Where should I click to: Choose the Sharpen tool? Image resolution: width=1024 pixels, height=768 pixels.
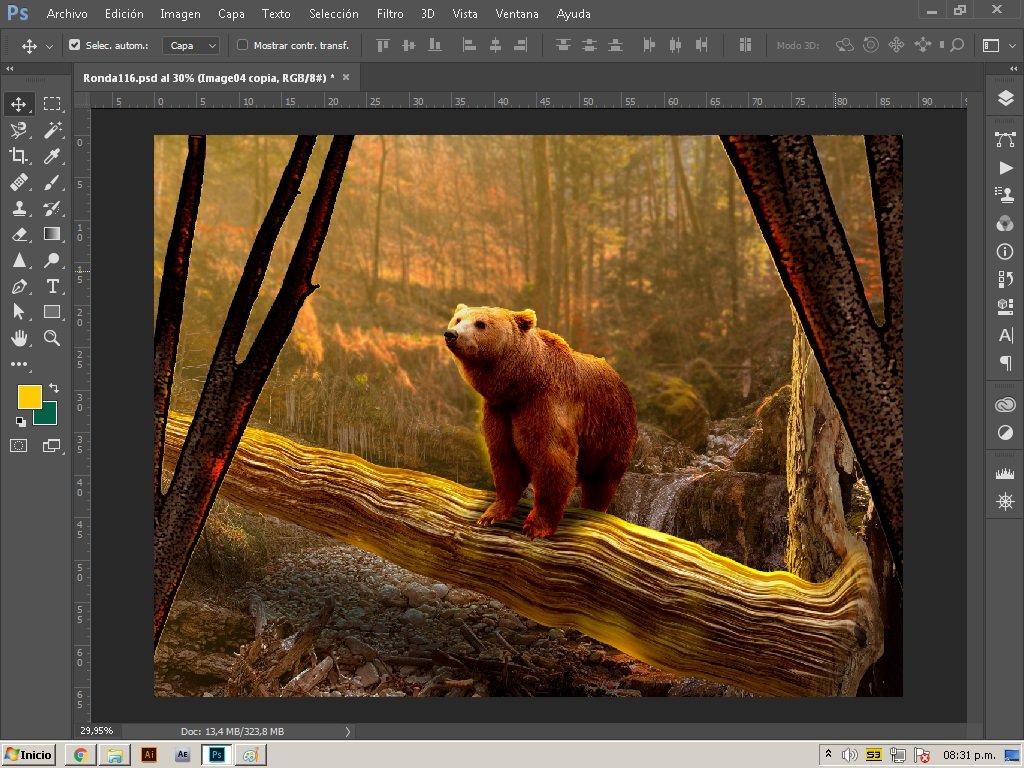[x=18, y=260]
